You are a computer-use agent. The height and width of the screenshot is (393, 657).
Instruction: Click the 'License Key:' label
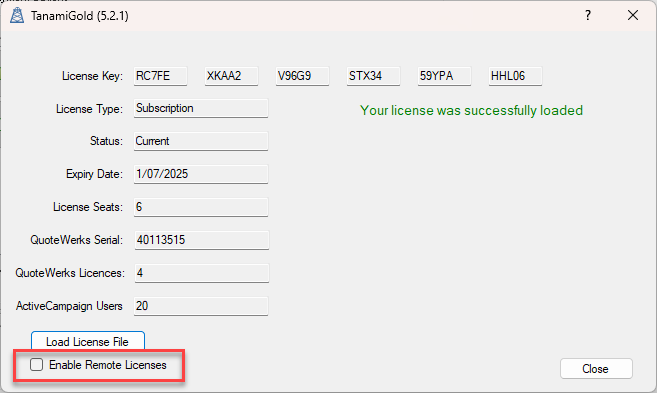[x=92, y=76]
